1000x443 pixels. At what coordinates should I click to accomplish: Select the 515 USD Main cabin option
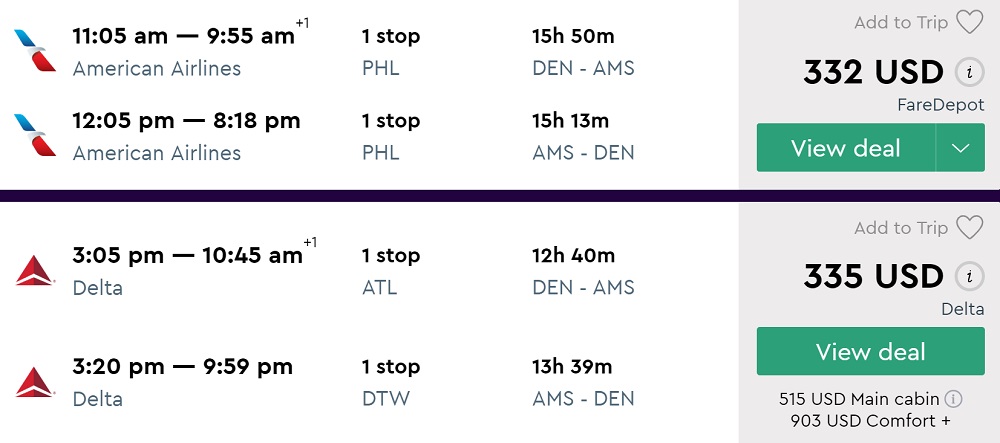pos(861,399)
